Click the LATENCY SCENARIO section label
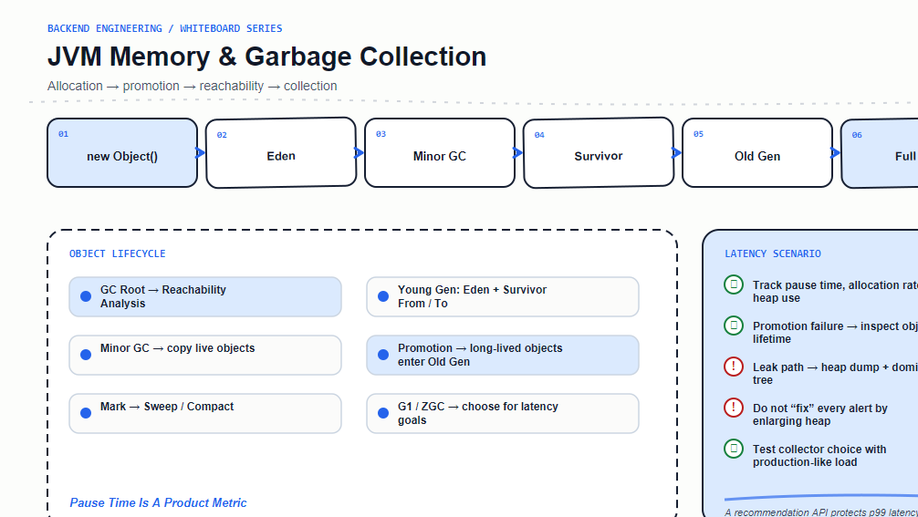Image resolution: width=918 pixels, height=517 pixels. pos(773,254)
